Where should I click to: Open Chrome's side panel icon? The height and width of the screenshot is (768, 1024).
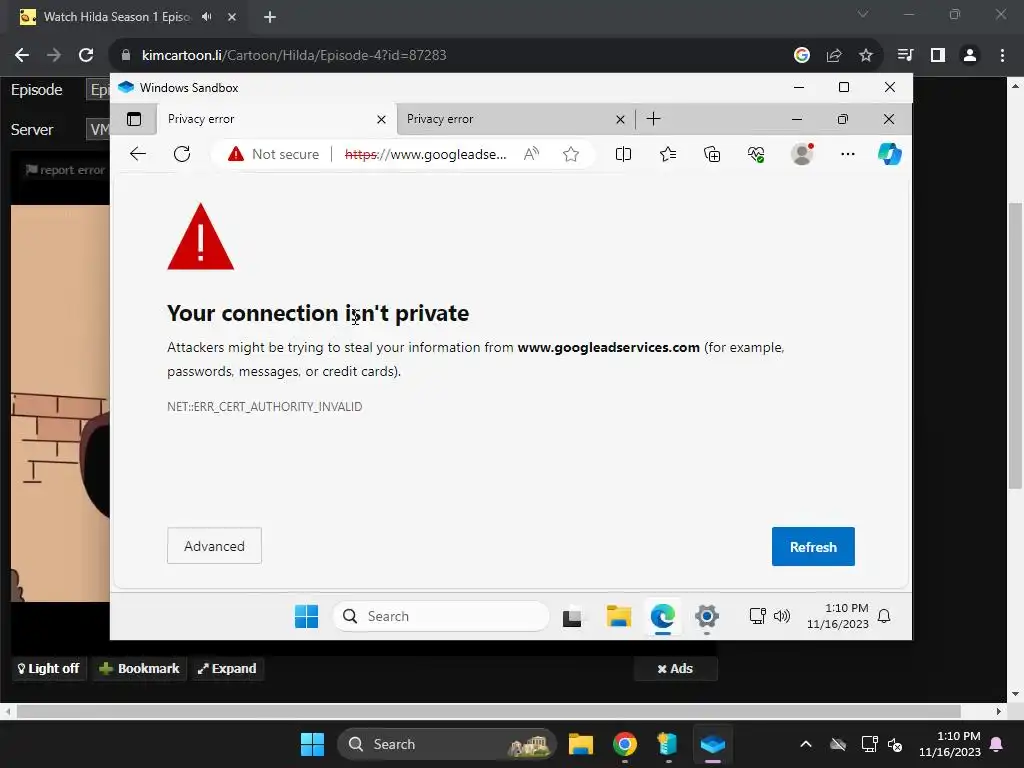938,55
